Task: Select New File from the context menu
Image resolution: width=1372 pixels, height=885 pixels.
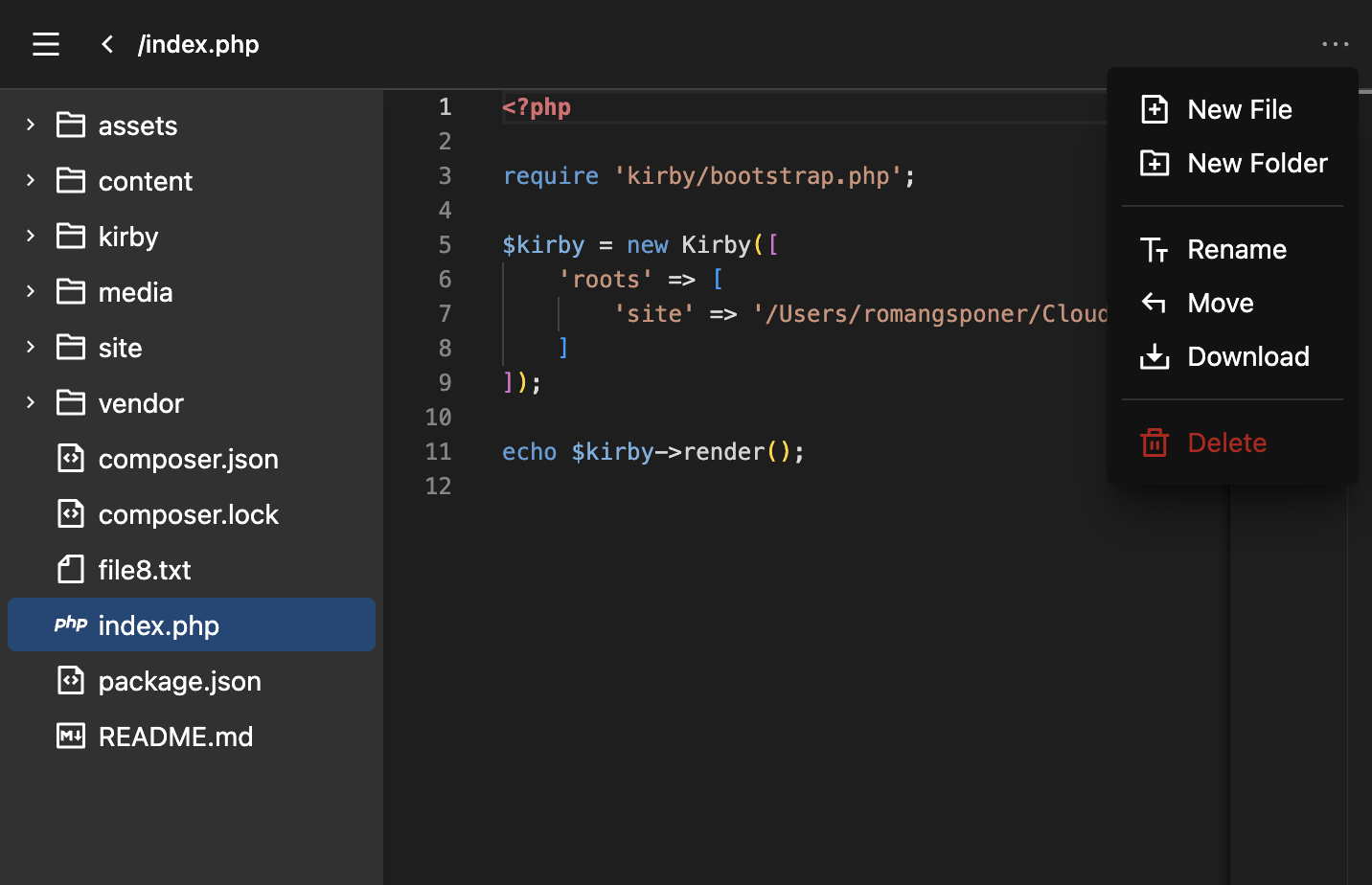Action: (1240, 109)
